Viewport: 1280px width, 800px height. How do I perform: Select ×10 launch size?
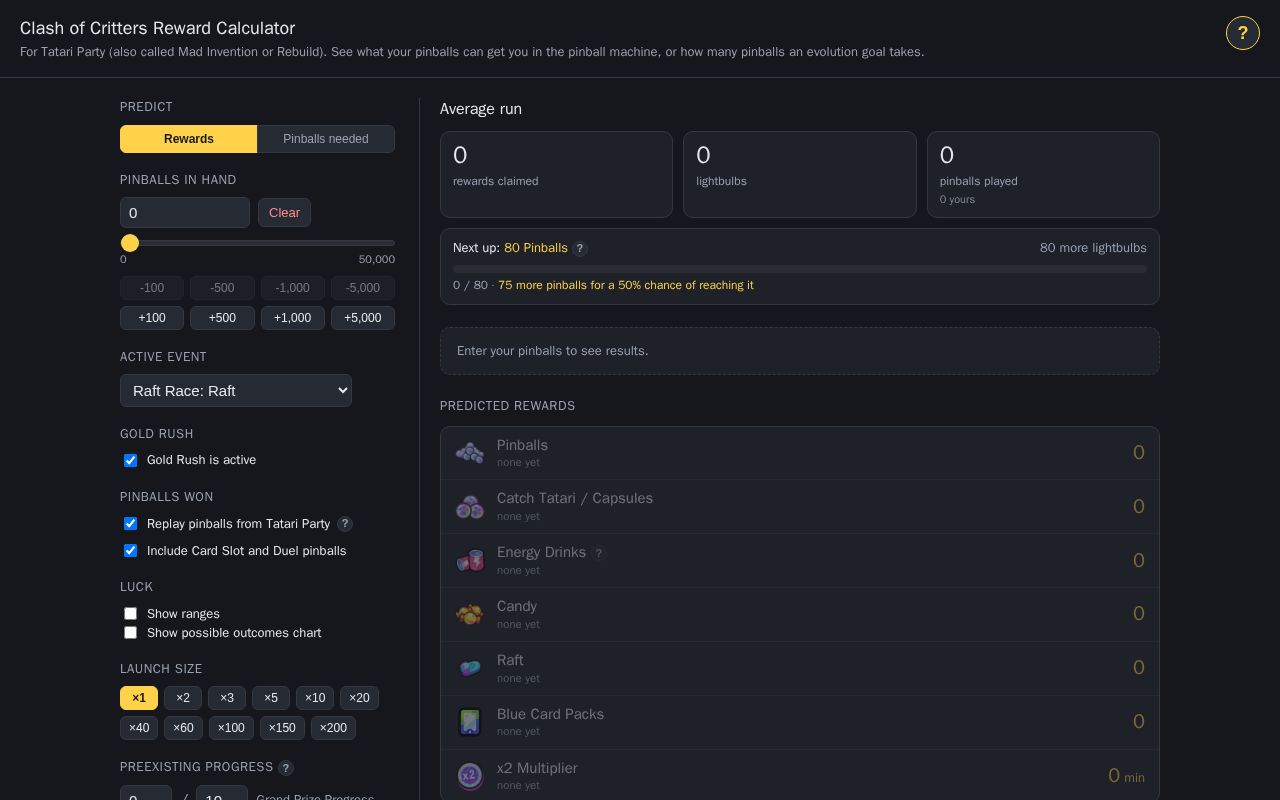click(315, 698)
